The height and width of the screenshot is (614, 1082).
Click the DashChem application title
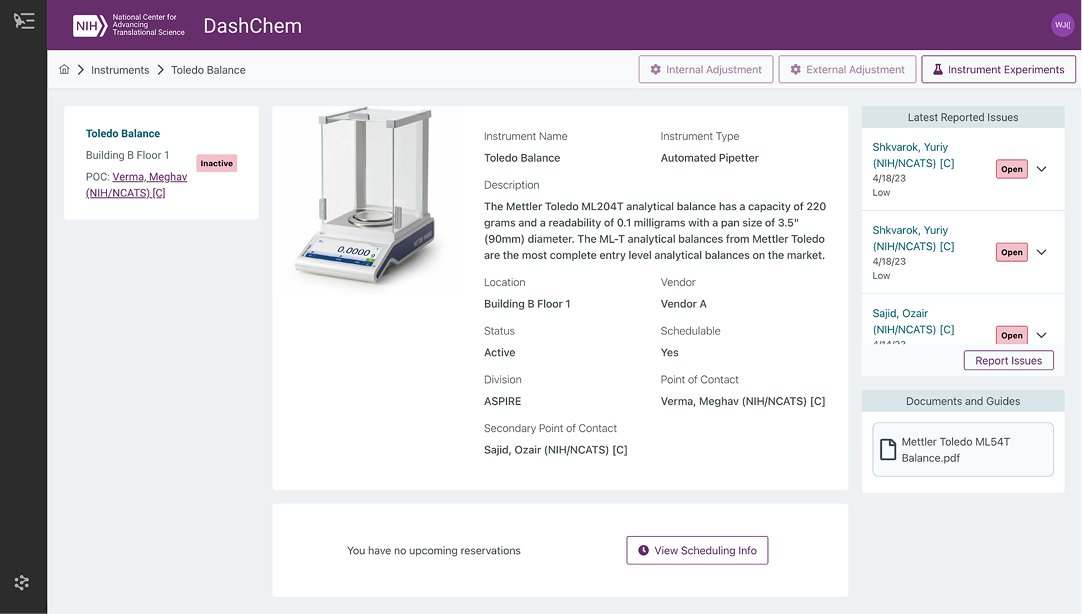(252, 26)
